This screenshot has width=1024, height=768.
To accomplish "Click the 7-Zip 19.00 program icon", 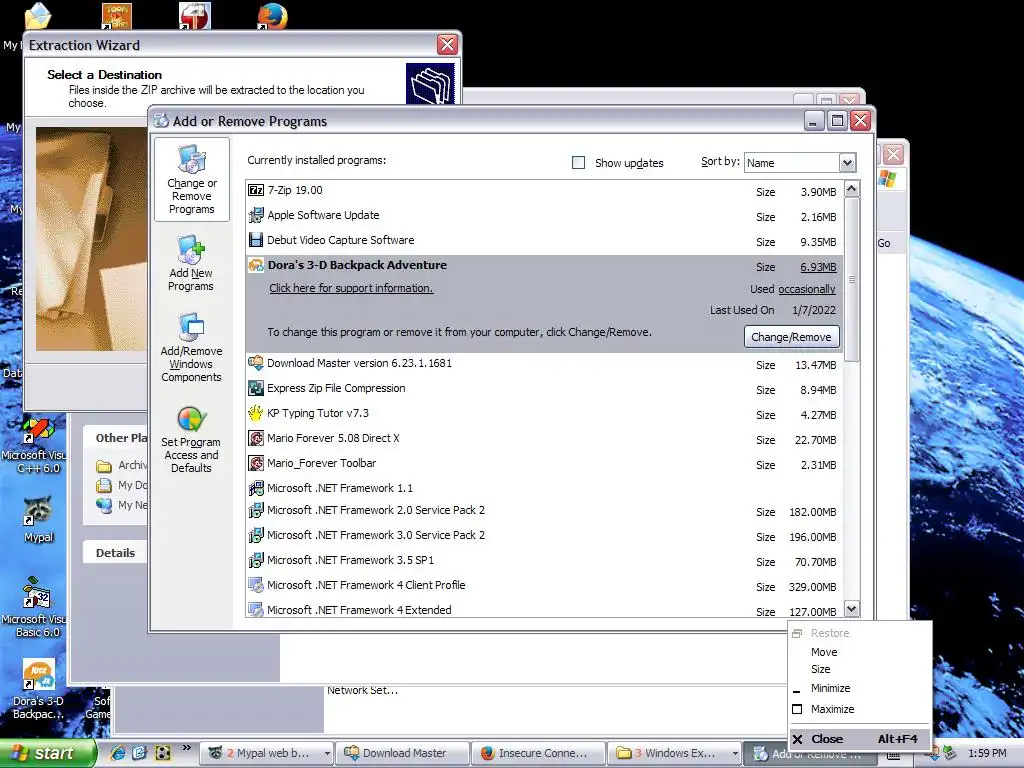I will tap(256, 190).
